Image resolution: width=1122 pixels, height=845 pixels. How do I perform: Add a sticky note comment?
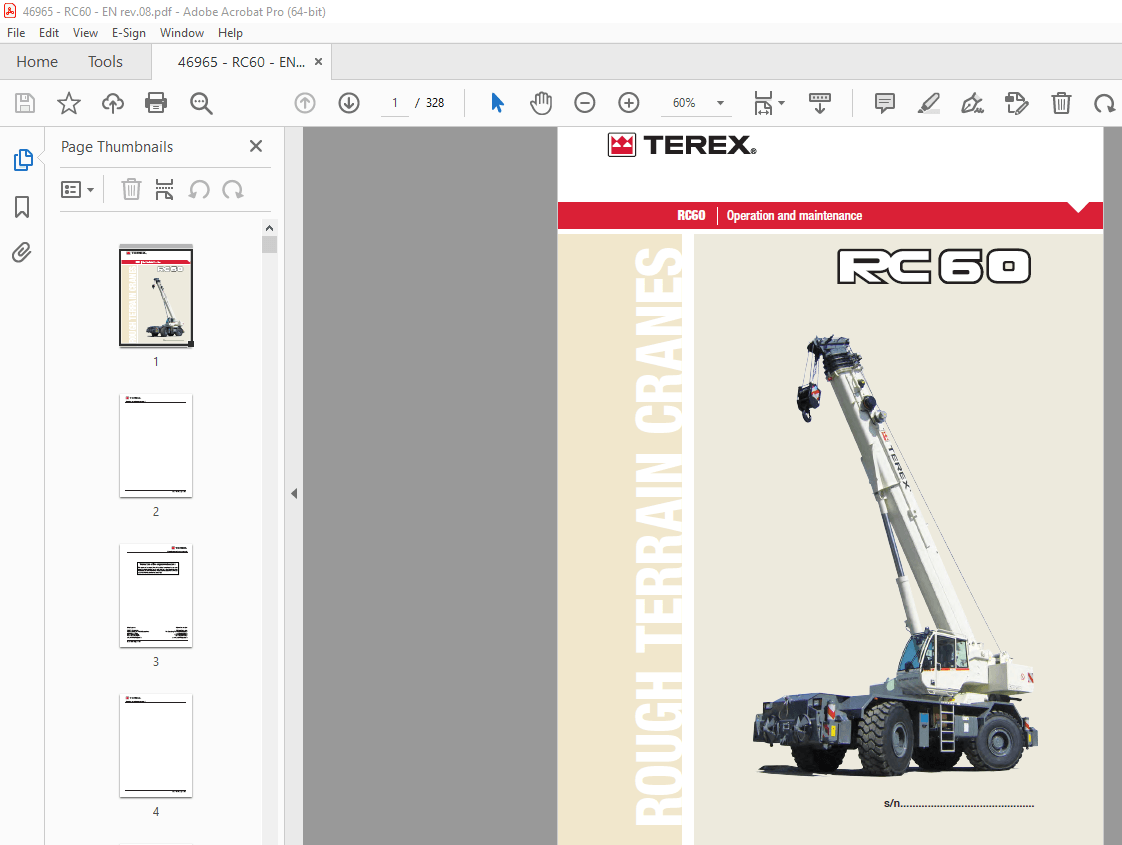884,103
